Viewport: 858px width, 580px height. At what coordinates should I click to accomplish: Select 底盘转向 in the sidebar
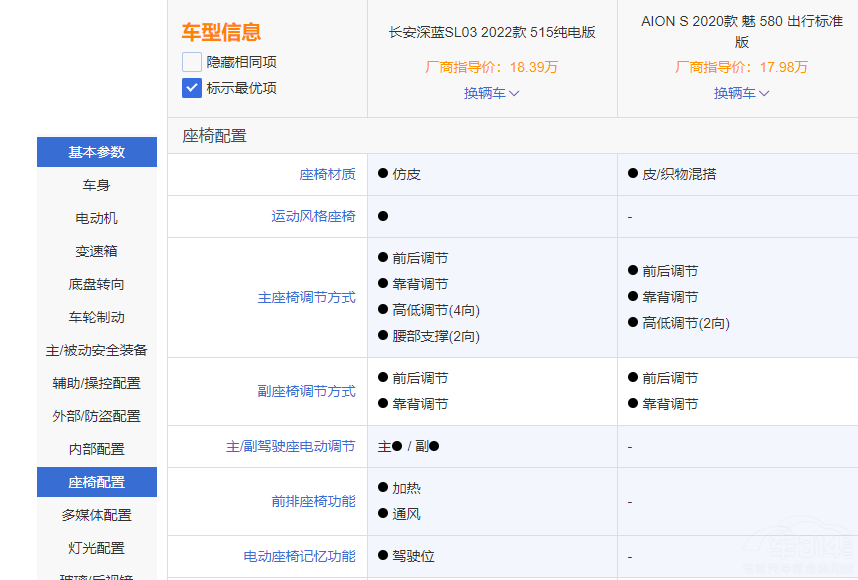click(x=96, y=283)
